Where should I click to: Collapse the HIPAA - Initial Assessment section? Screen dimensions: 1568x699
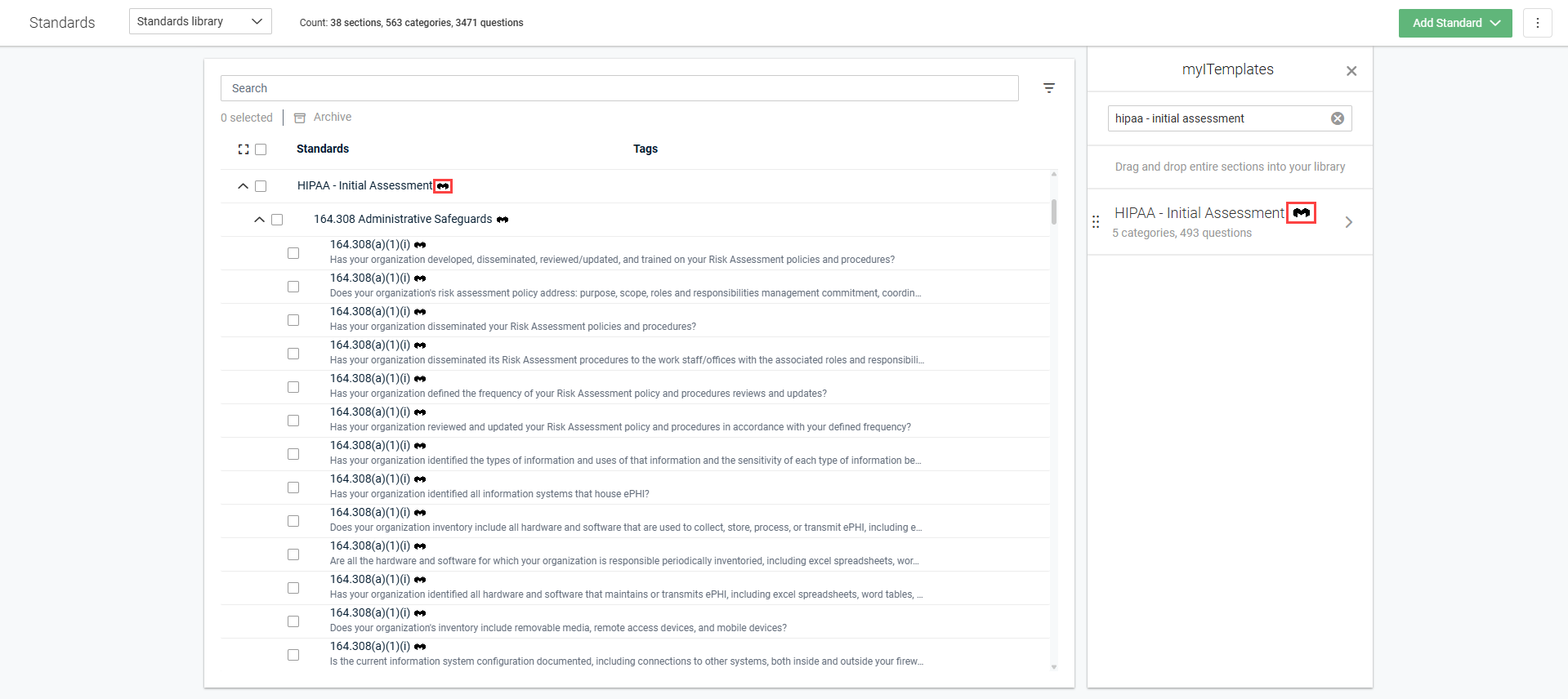click(x=243, y=186)
